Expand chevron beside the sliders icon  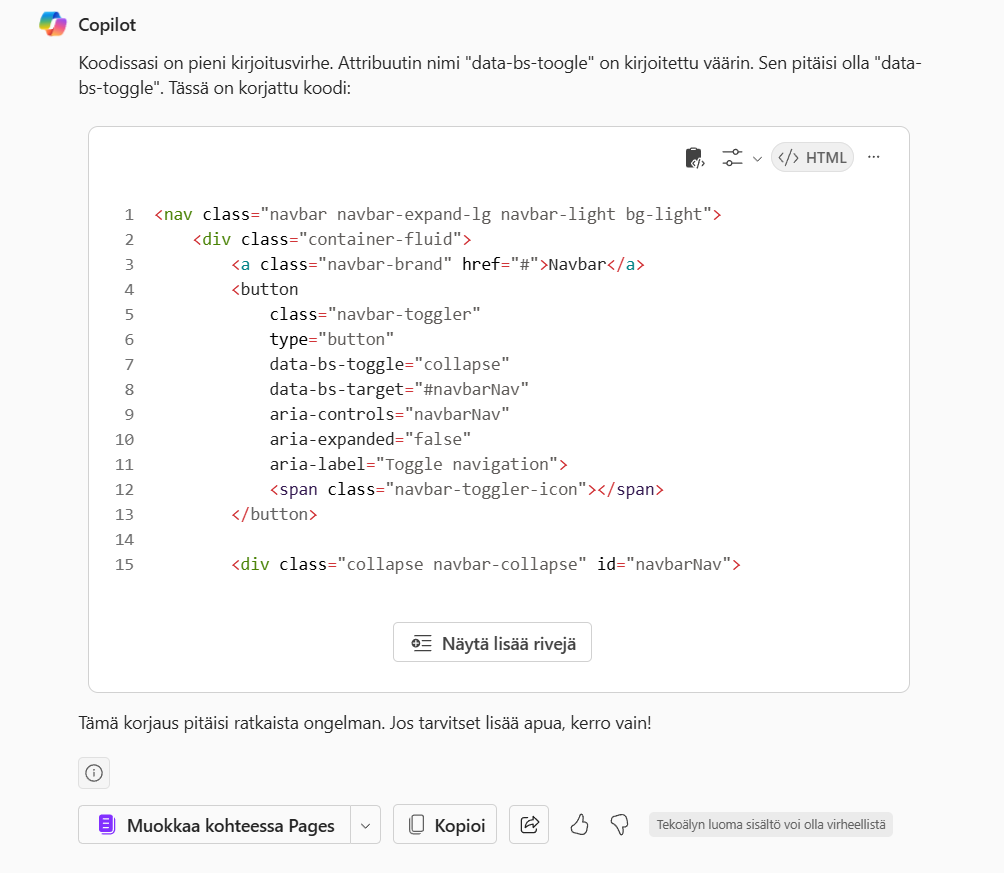pyautogui.click(x=757, y=158)
